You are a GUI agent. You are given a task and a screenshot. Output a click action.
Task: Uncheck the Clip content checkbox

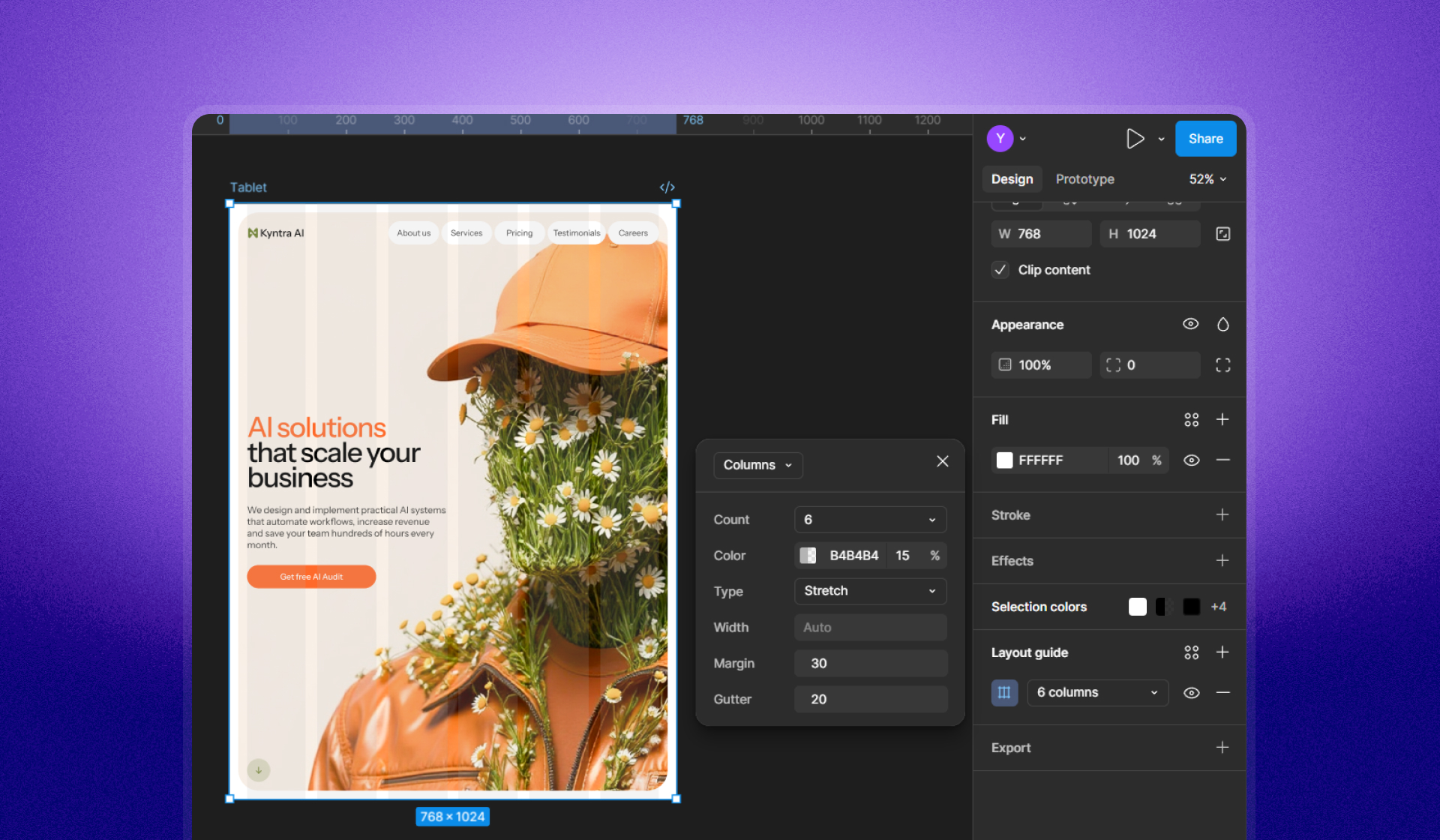coord(1000,270)
